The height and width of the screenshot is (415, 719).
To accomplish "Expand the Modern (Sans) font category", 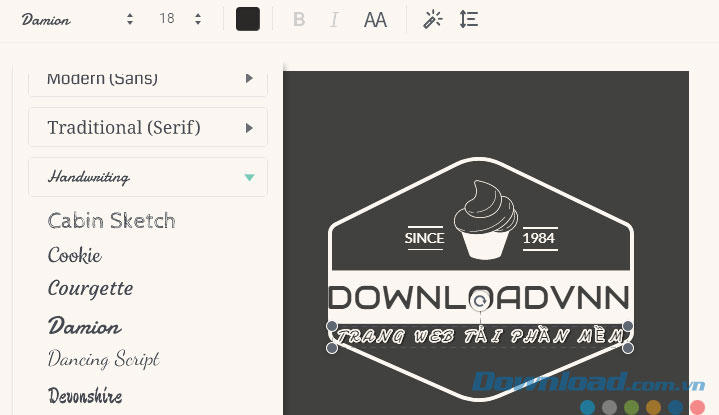I will point(148,78).
